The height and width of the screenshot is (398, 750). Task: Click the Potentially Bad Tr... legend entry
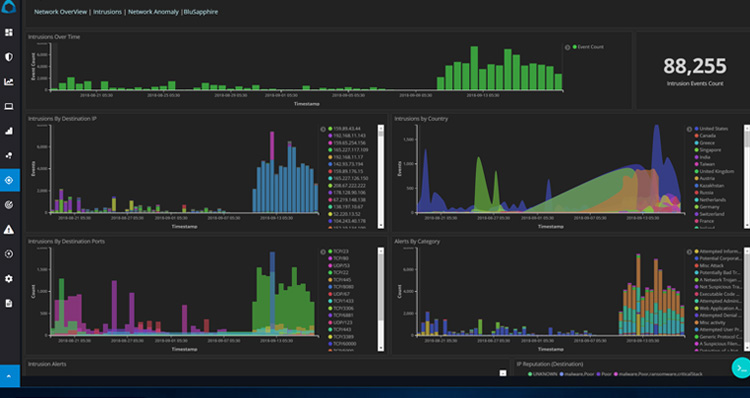pyautogui.click(x=717, y=273)
